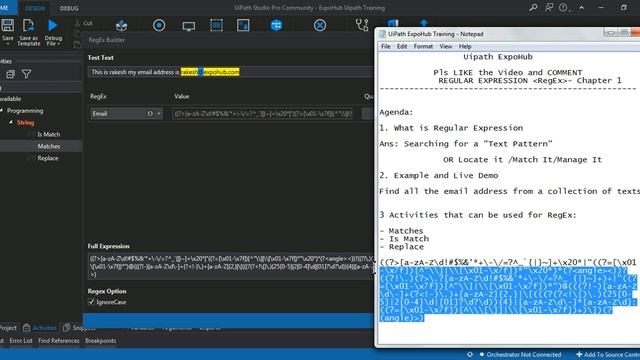This screenshot has width=640, height=360.
Task: Click the search magnifier in title bar
Action: (533, 7)
